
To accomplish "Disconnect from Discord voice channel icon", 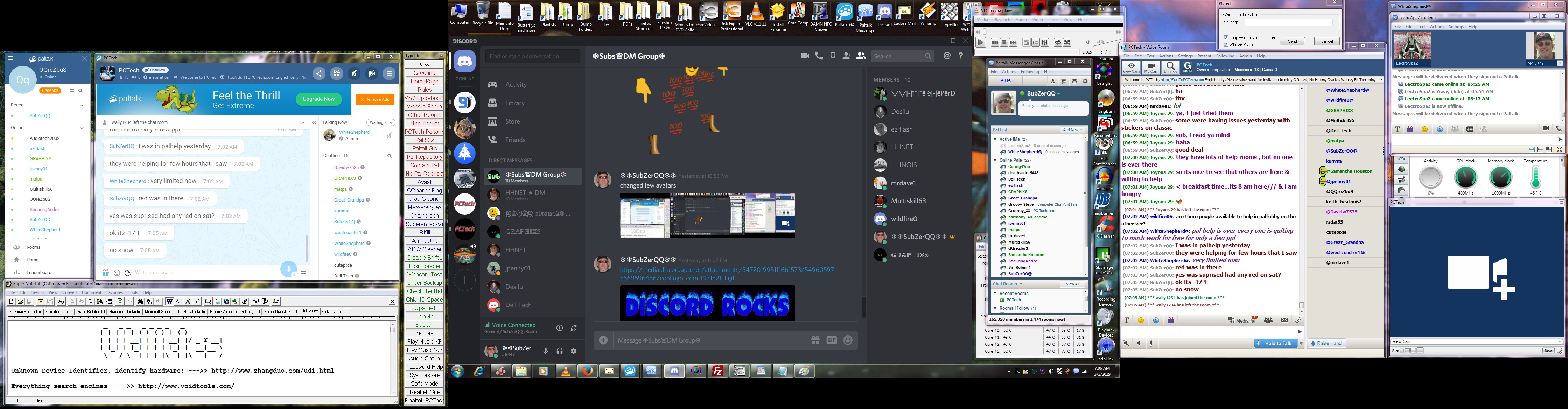I will 574,328.
